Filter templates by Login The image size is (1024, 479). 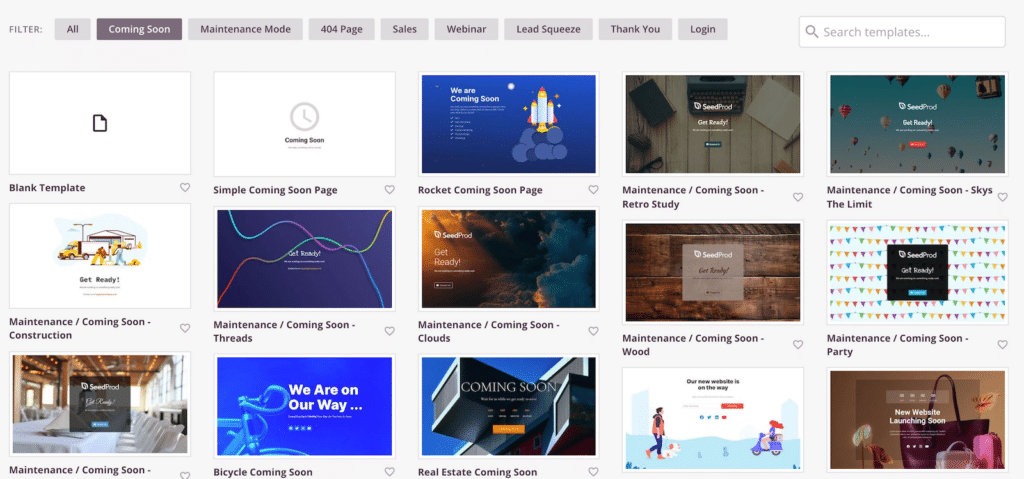[703, 29]
